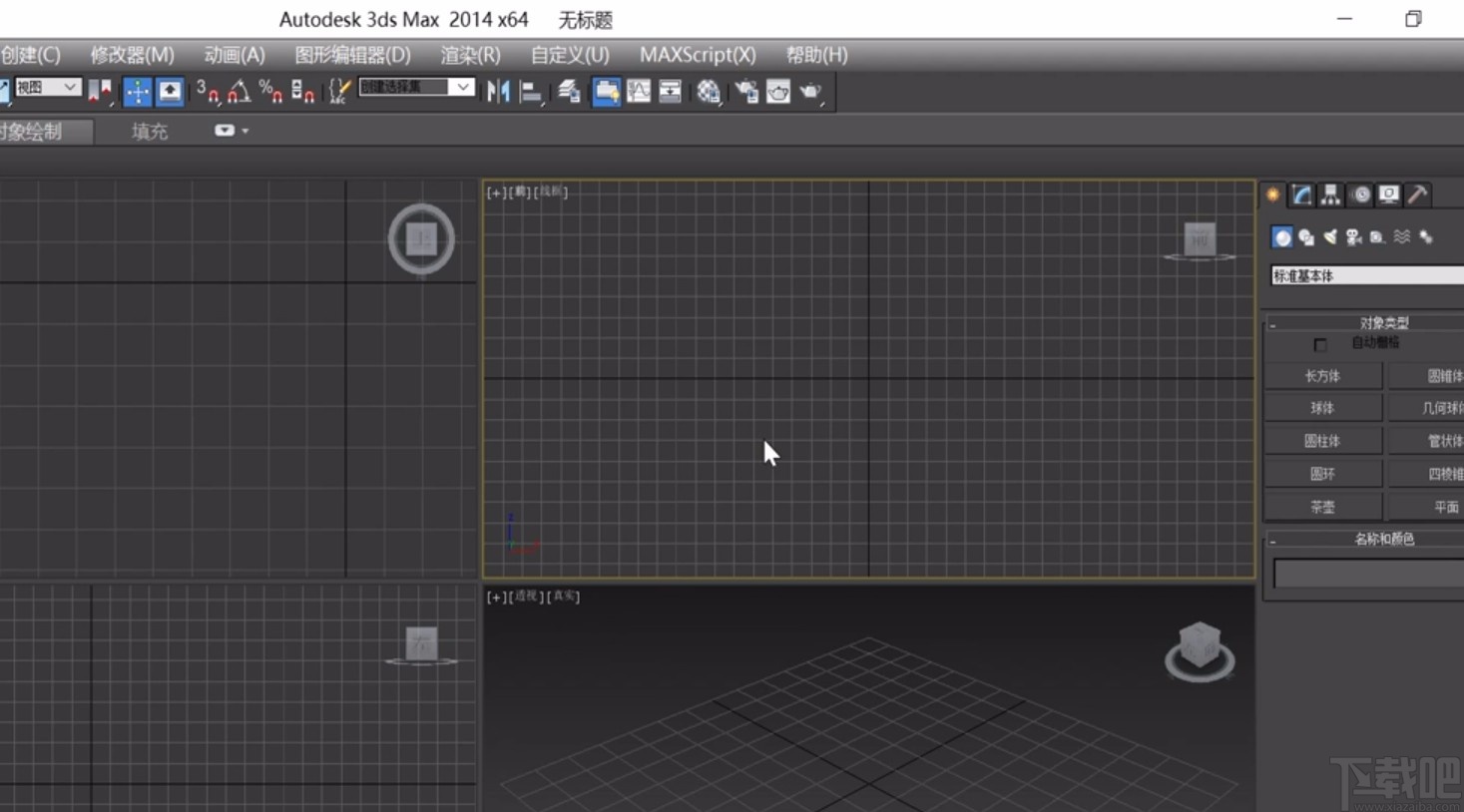The image size is (1464, 812).
Task: Click the bottom-left viewport ViewCube
Action: (x=421, y=645)
